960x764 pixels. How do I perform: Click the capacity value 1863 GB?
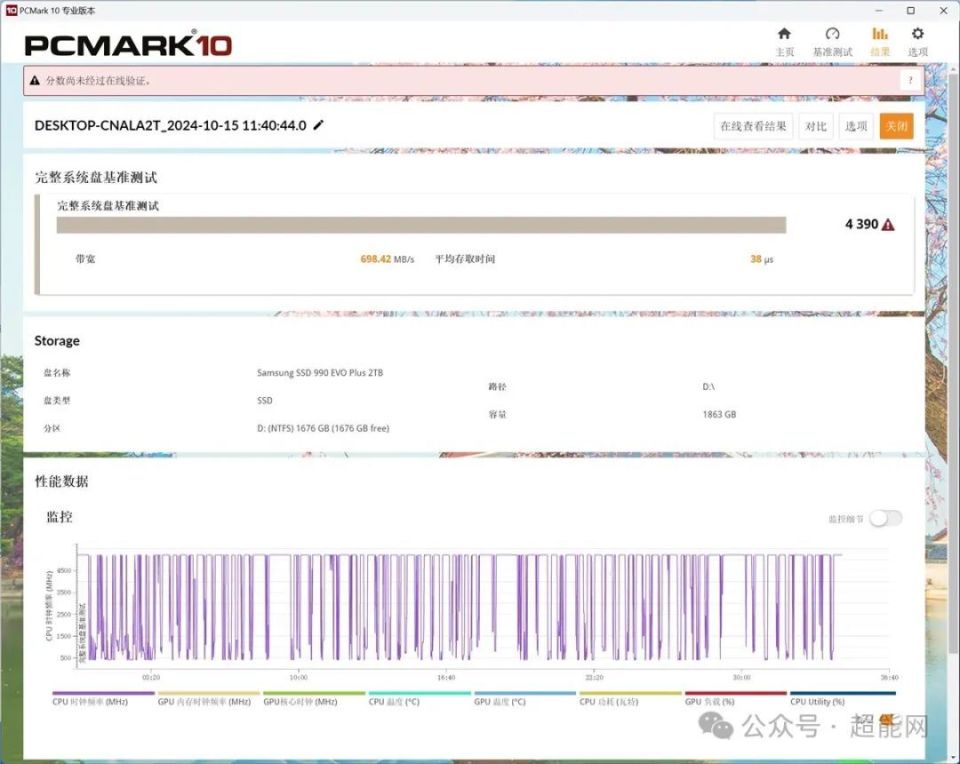719,414
